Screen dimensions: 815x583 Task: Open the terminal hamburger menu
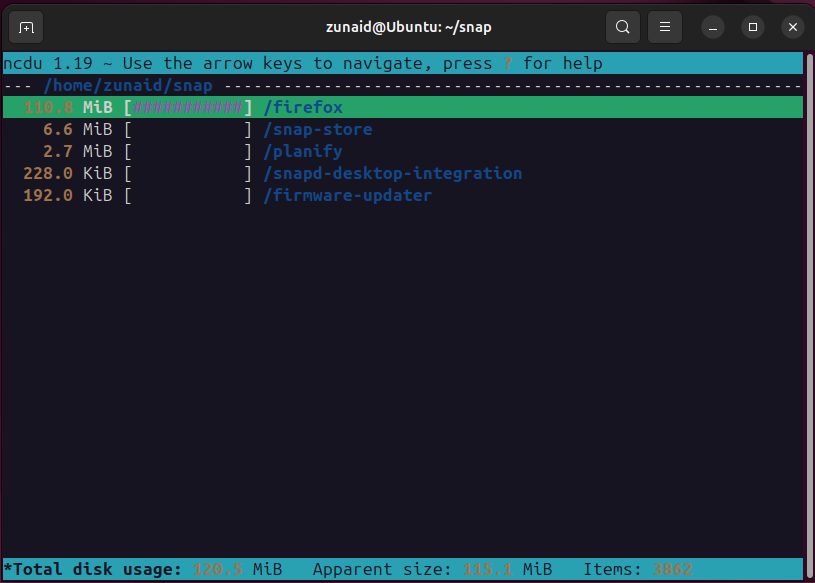(x=664, y=27)
